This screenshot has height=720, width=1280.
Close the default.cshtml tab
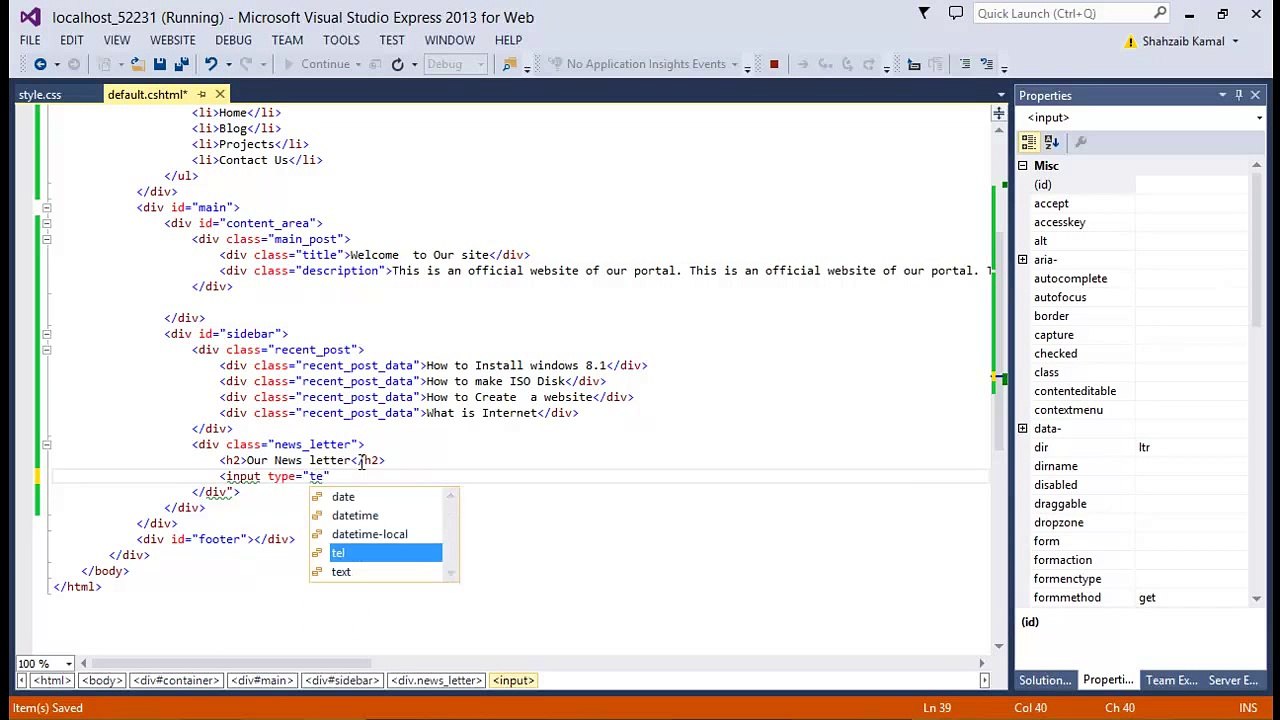(220, 94)
